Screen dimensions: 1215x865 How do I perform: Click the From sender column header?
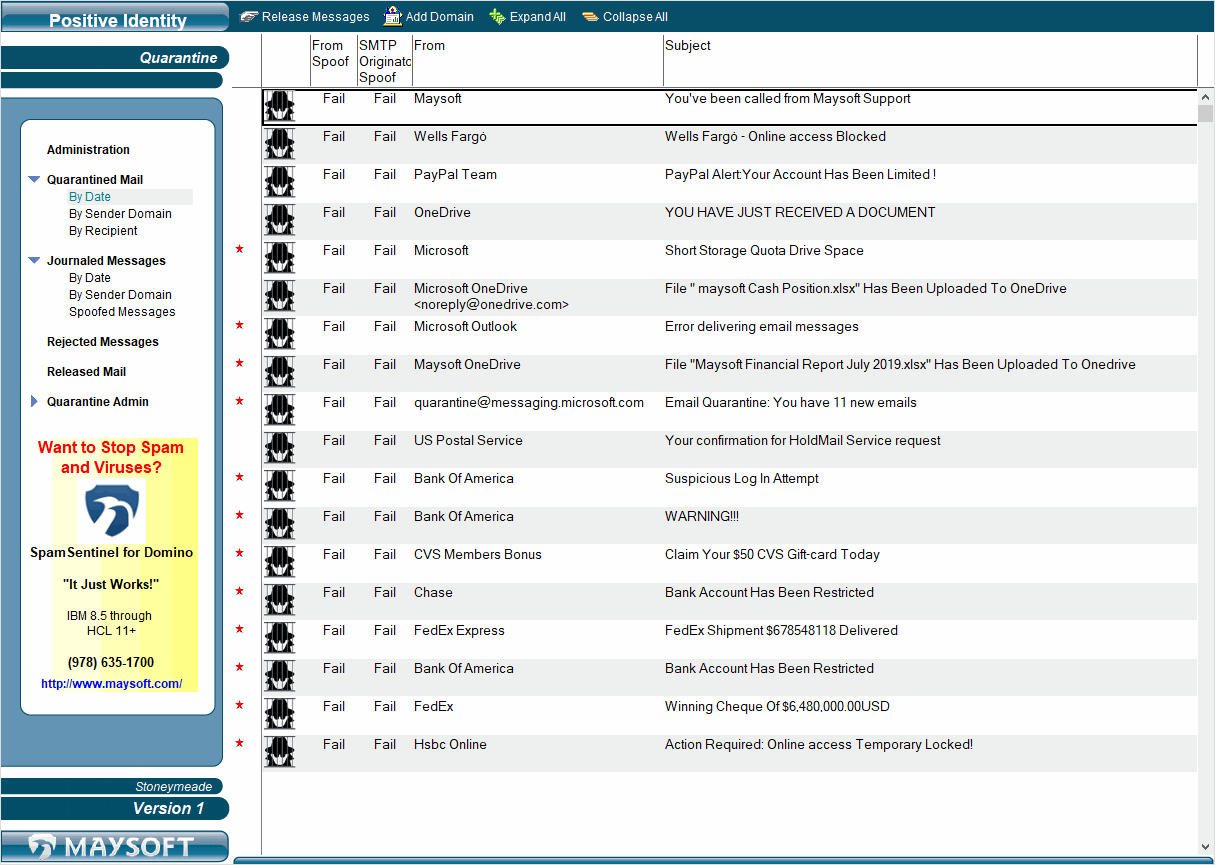click(538, 60)
